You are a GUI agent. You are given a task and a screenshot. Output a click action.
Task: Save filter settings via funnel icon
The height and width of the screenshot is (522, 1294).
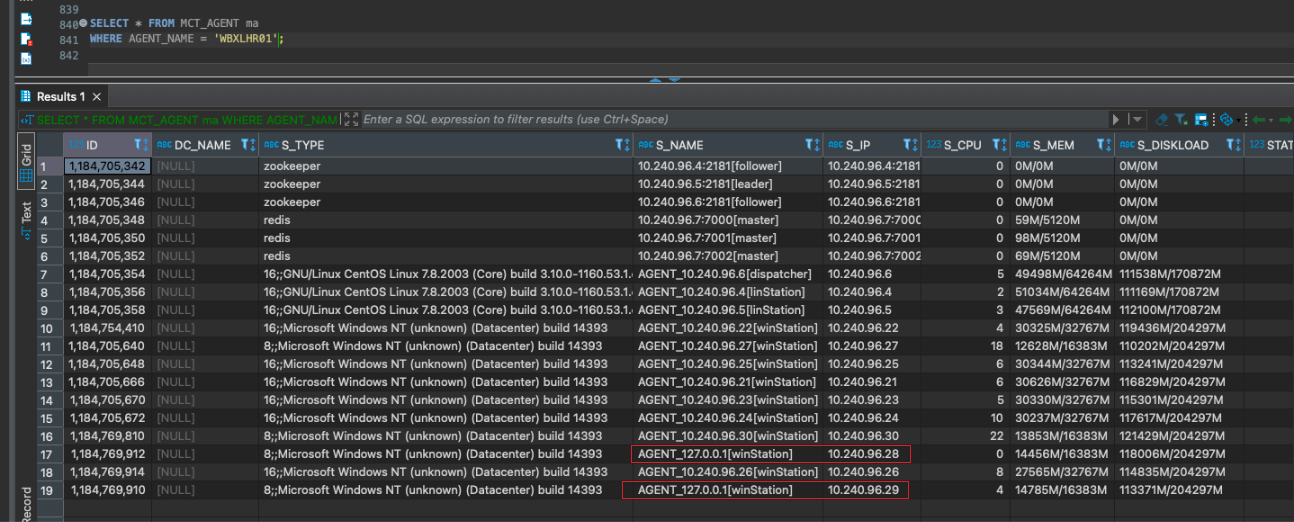click(1182, 119)
